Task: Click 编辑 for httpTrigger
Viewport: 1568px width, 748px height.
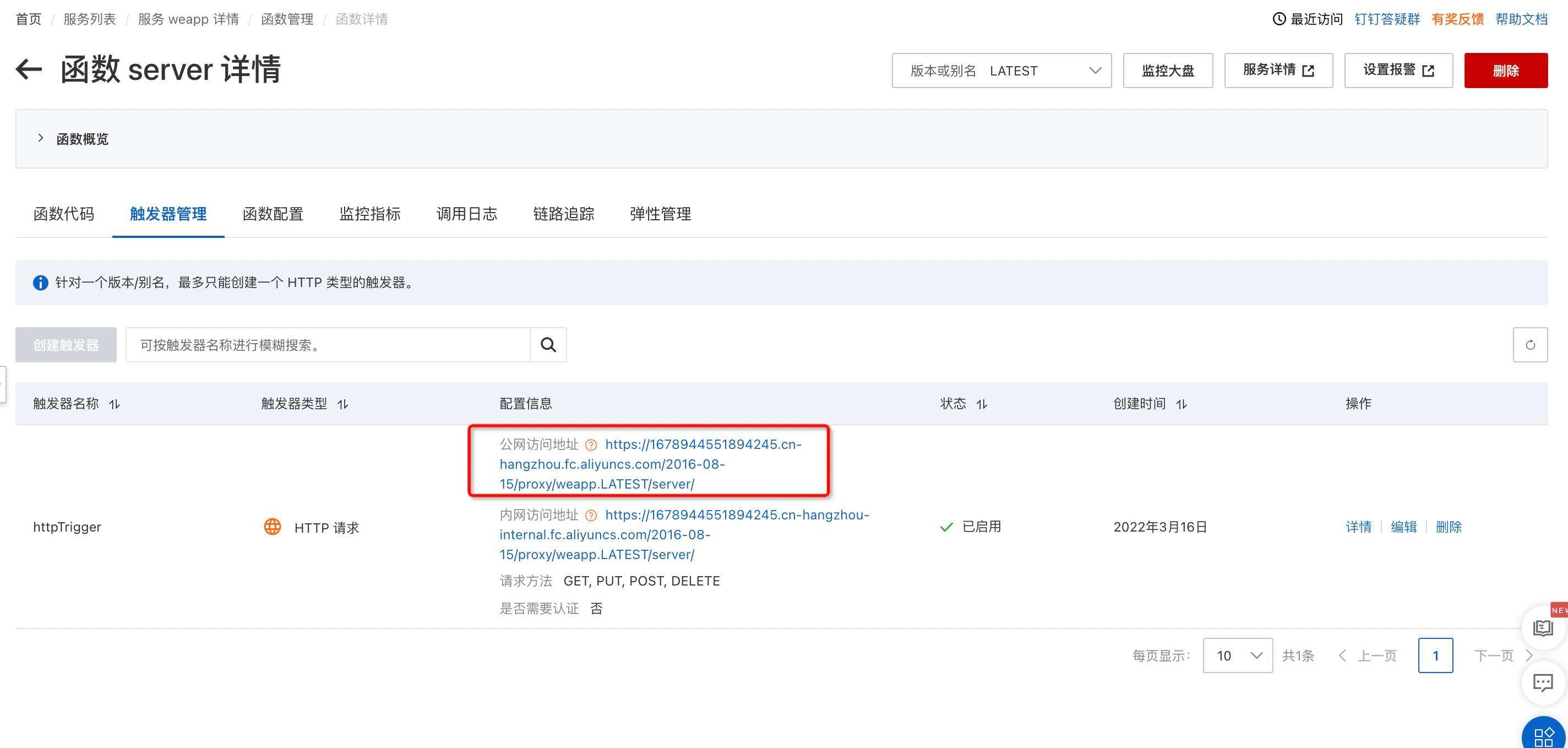Action: [x=1403, y=527]
